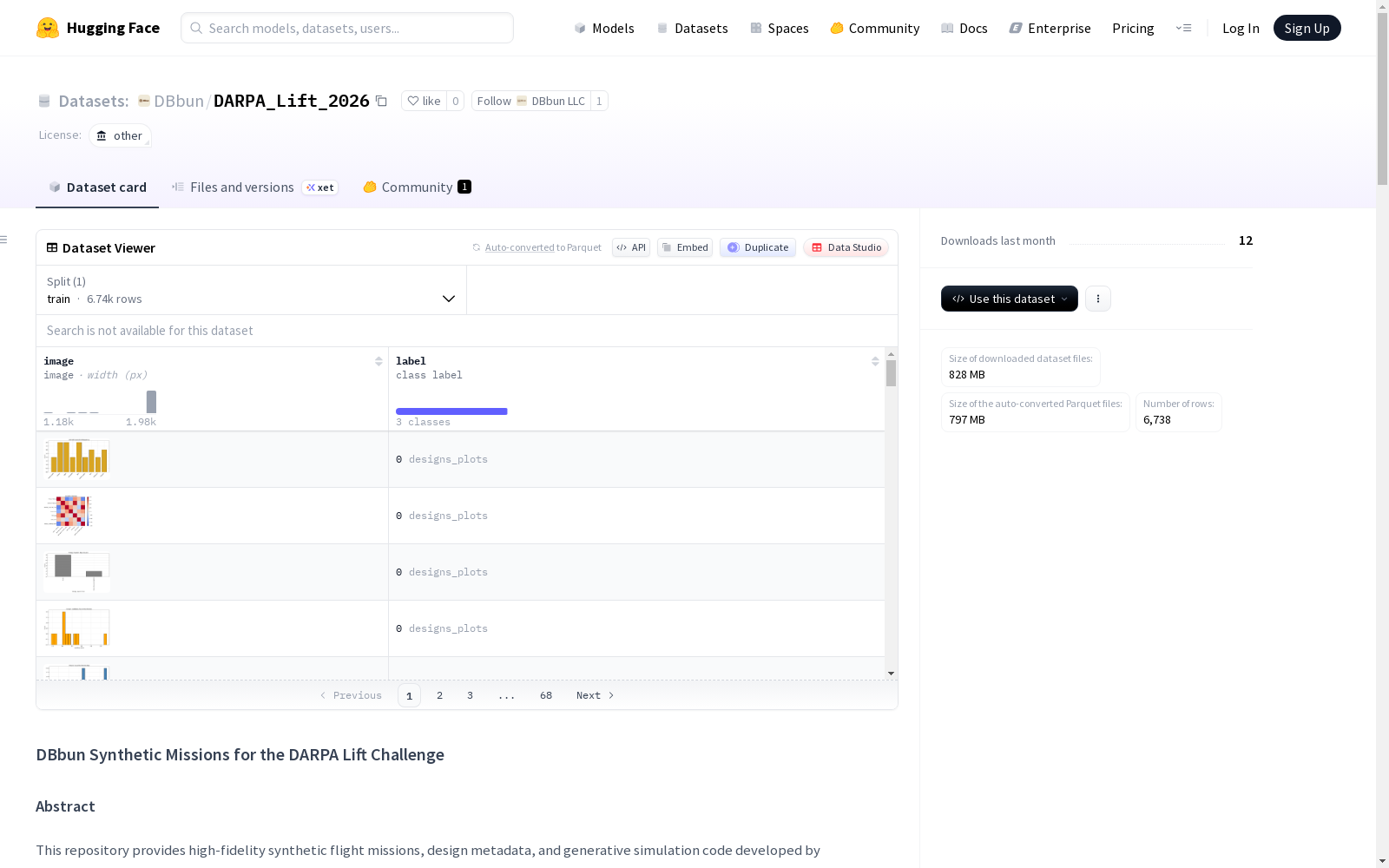Click the label class distribution bar
The image size is (1389, 868).
click(451, 411)
